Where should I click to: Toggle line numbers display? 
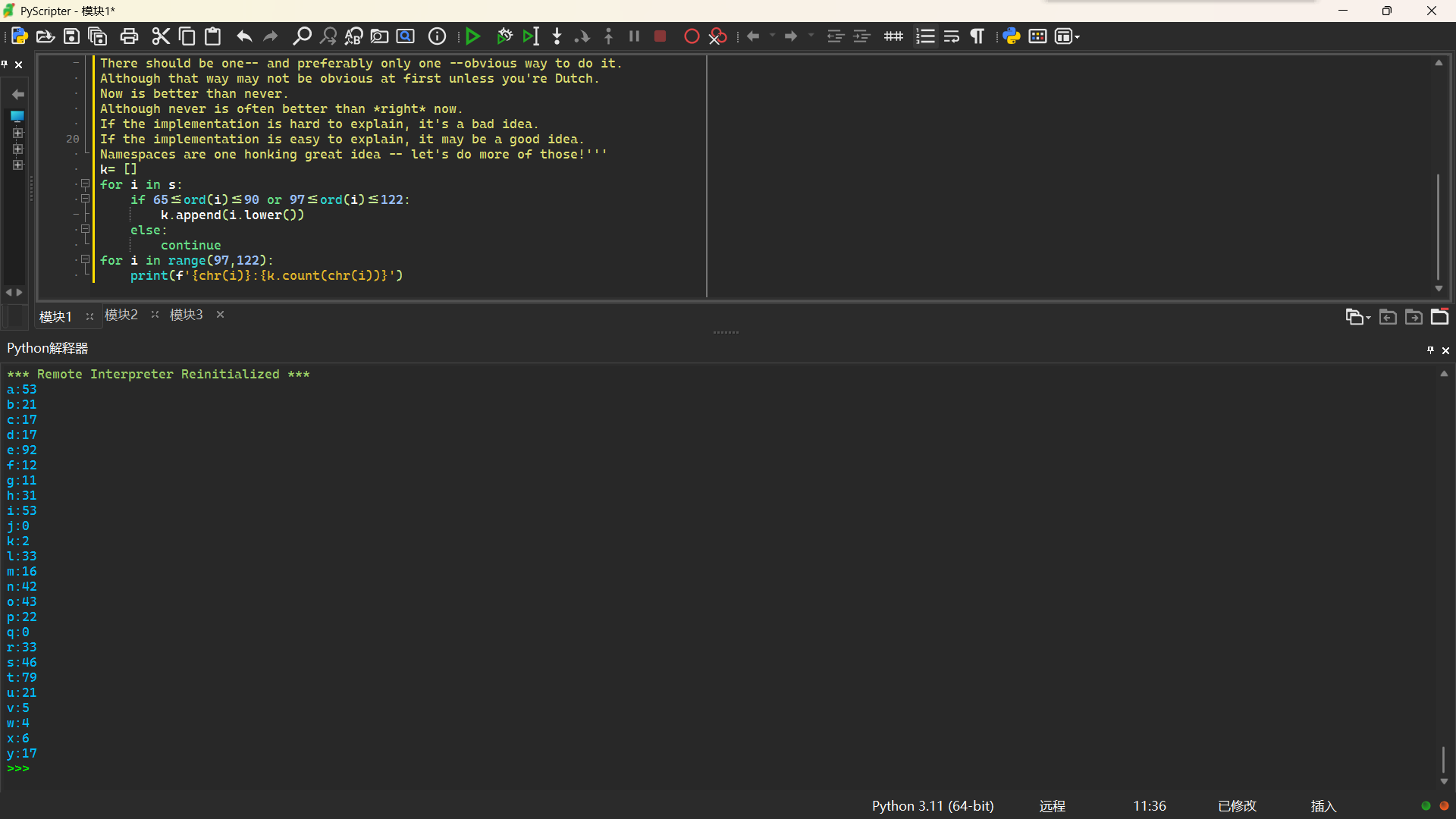(x=925, y=36)
